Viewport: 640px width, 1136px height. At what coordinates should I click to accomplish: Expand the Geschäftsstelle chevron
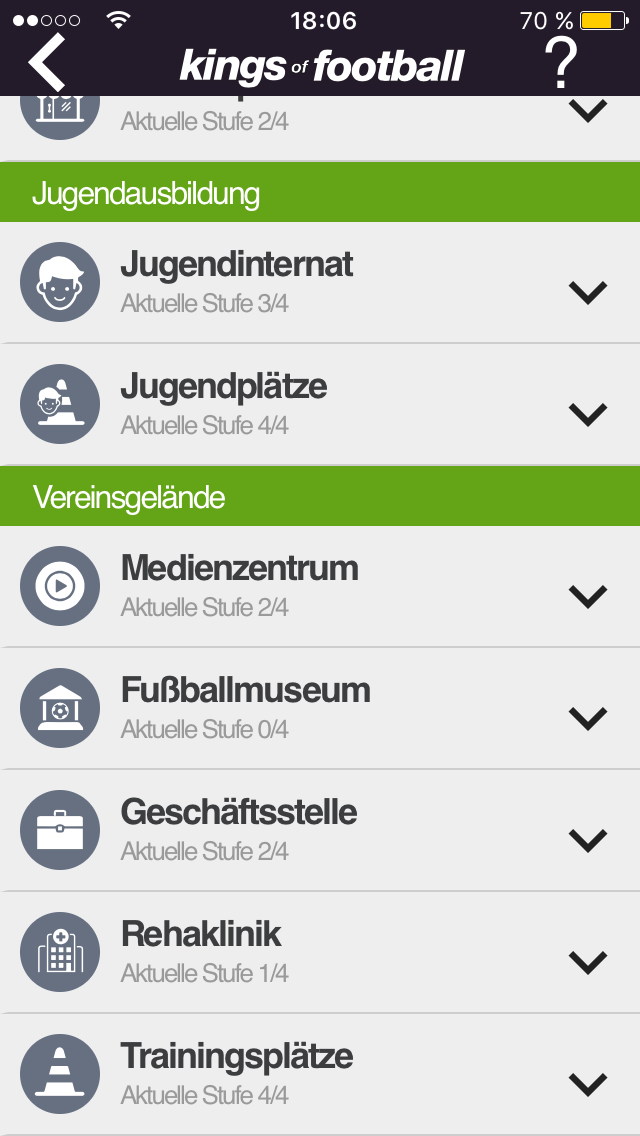click(588, 840)
